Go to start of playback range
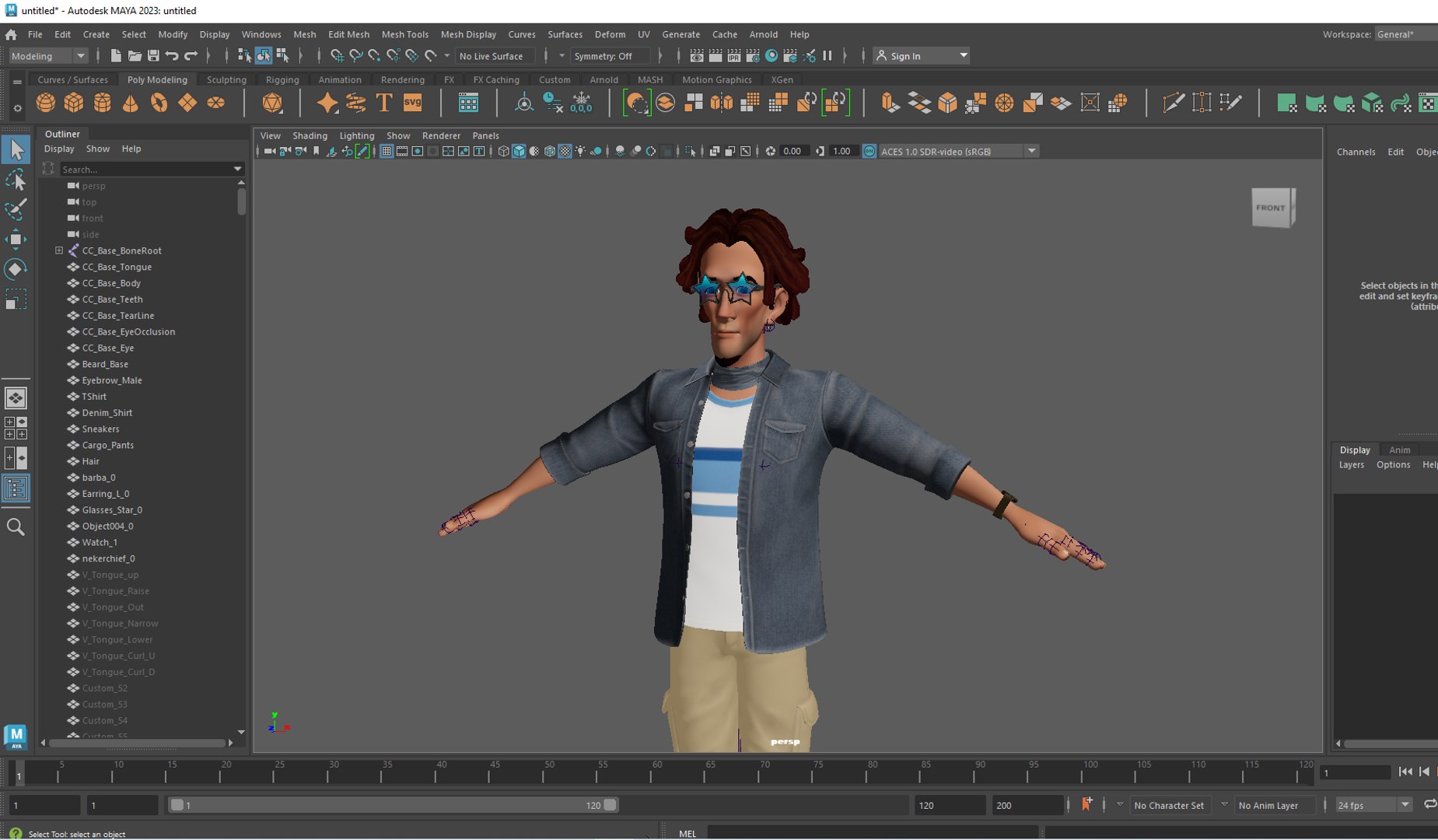The width and height of the screenshot is (1438, 840). pos(1405,772)
